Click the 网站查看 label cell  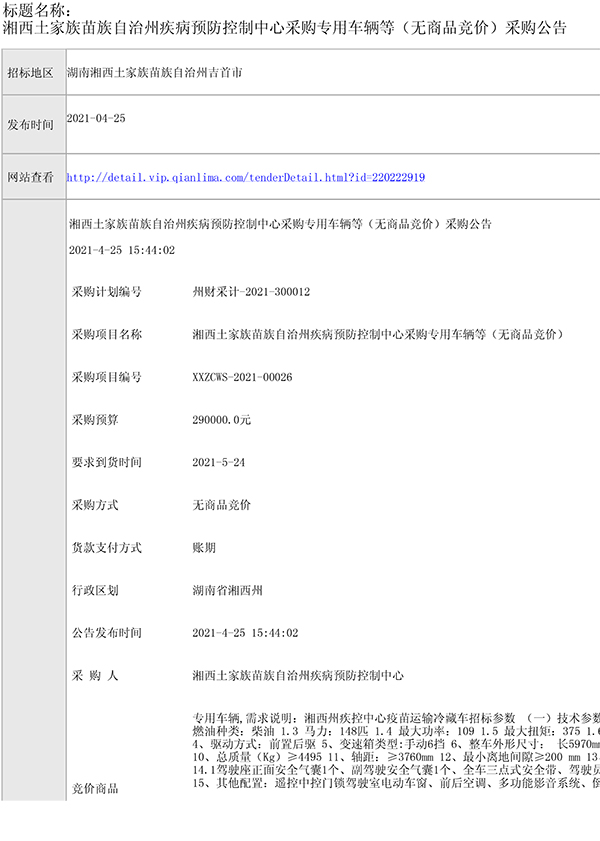pos(34,177)
